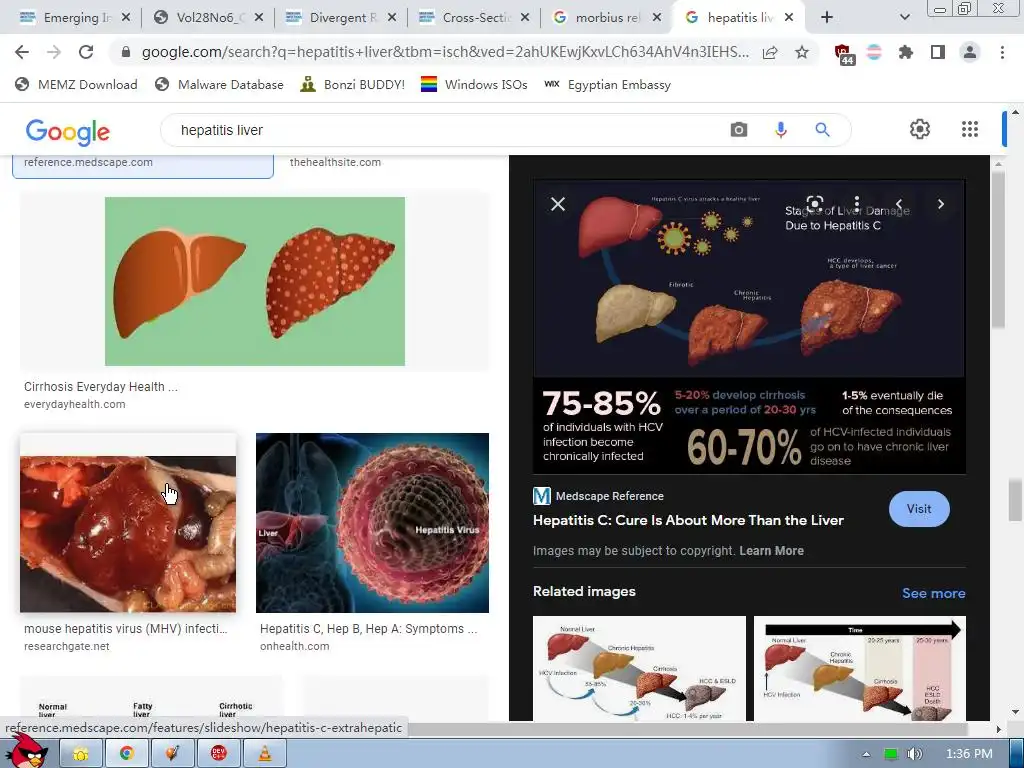
Task: Switch to the Vol28No6 tab
Action: (207, 18)
